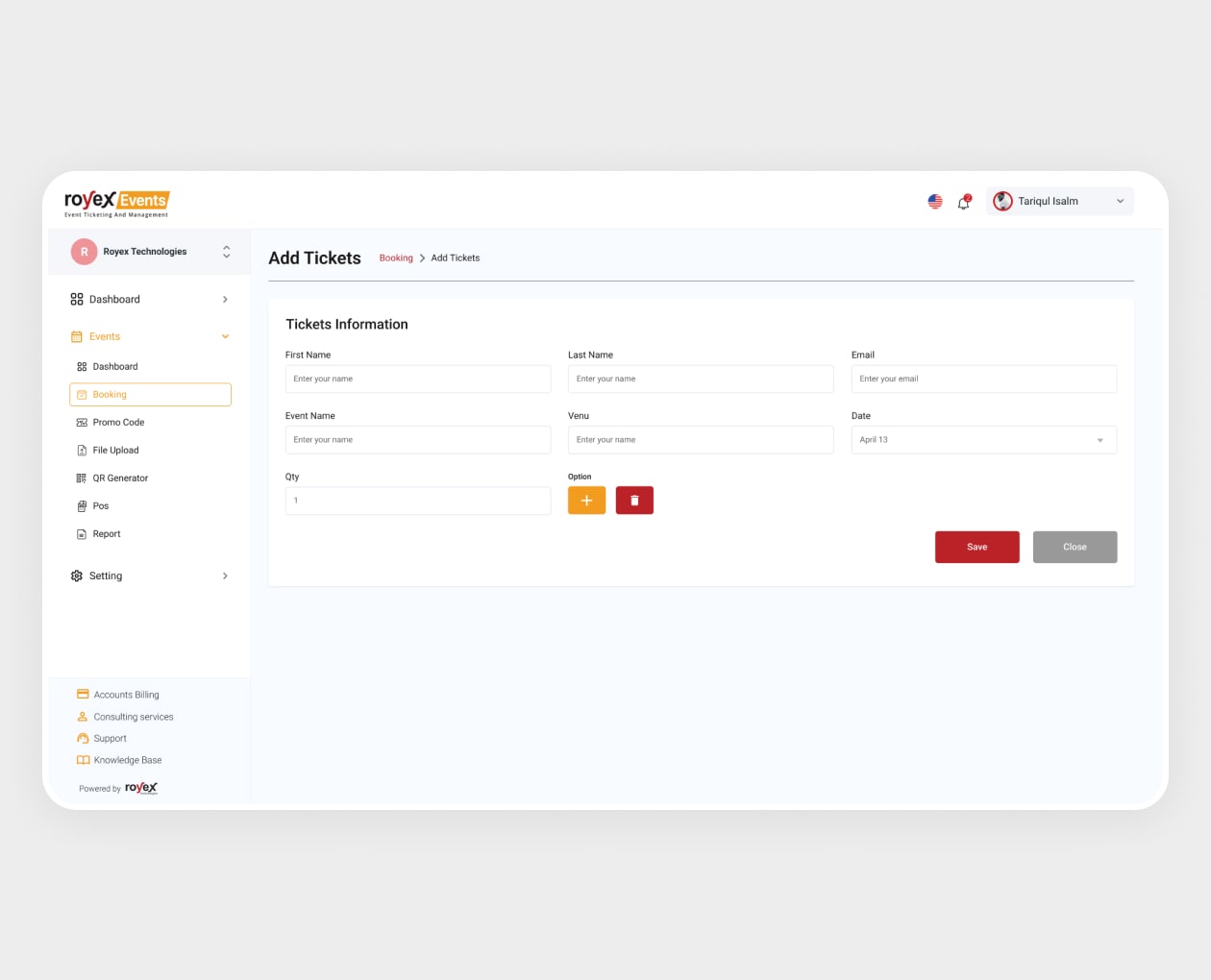Expand the top-level Dashboard menu
Image resolution: width=1211 pixels, height=980 pixels.
tap(150, 300)
